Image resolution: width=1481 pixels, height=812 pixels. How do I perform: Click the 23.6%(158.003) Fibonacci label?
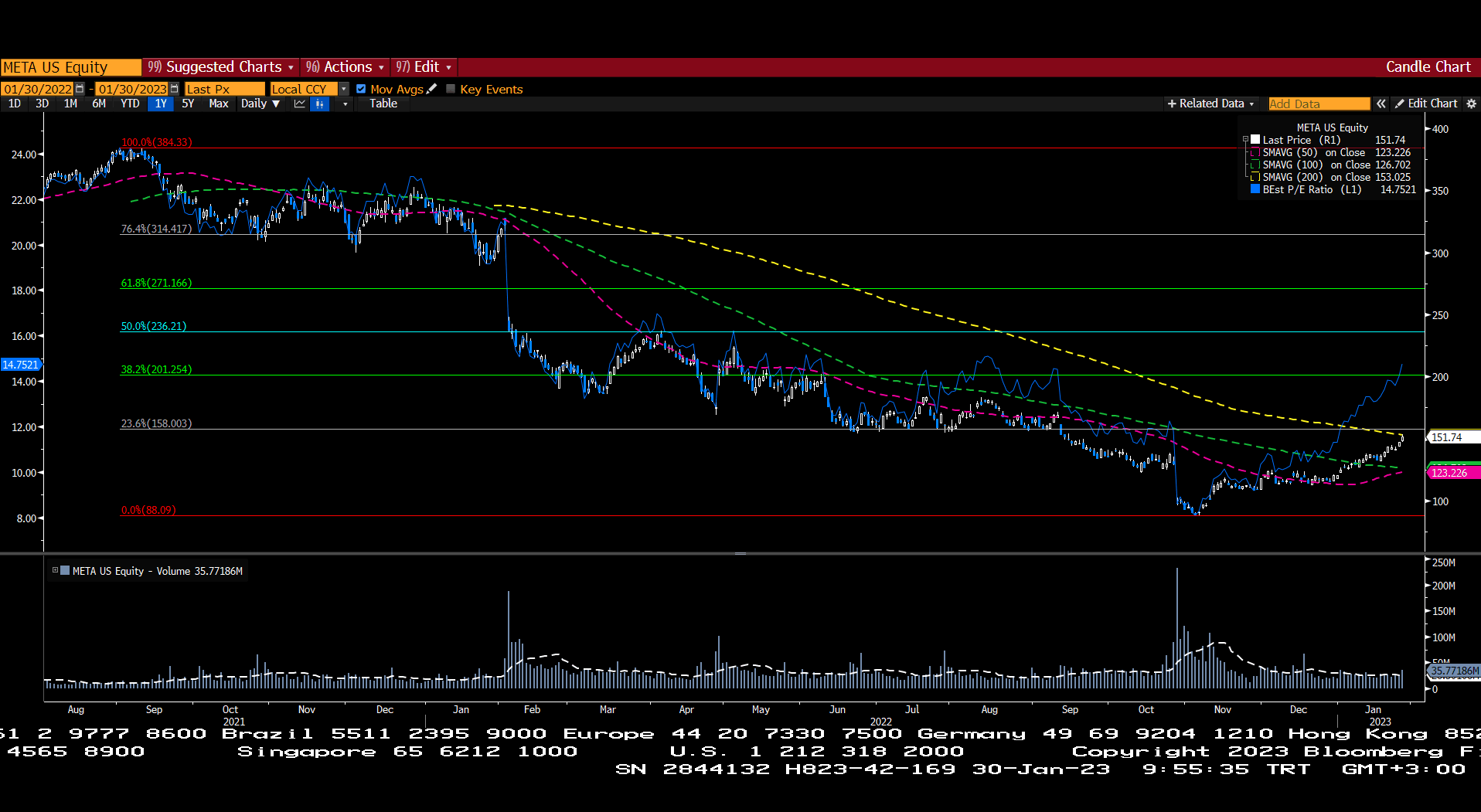(x=156, y=423)
